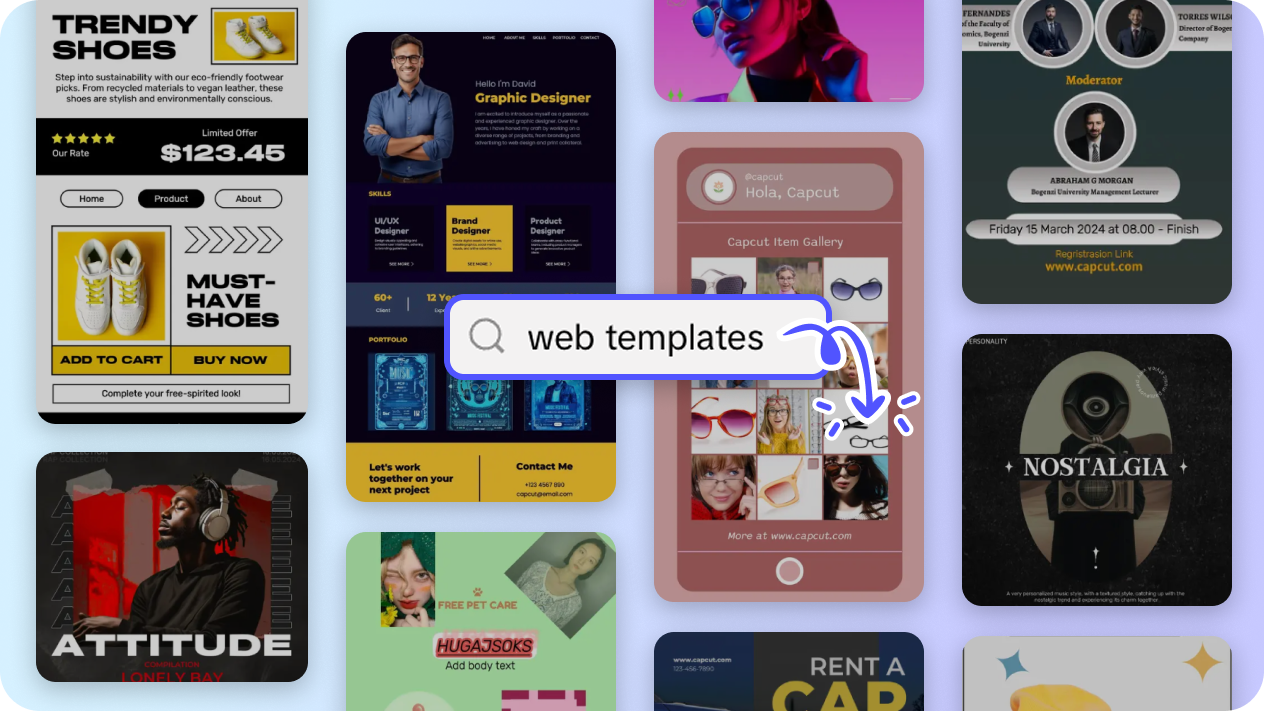Select the search magnifier icon
The height and width of the screenshot is (711, 1264).
[487, 337]
